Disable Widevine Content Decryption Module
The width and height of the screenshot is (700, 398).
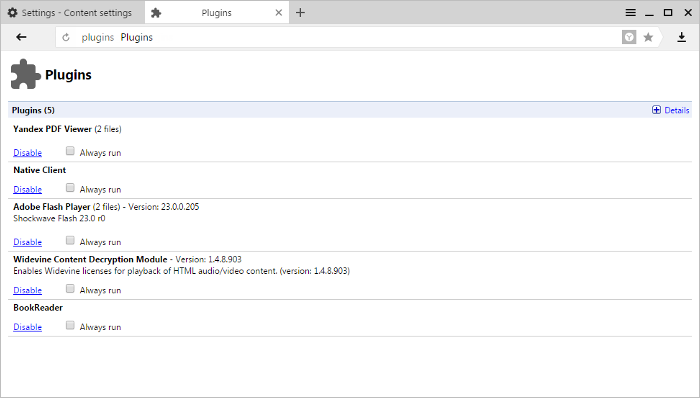[28, 290]
